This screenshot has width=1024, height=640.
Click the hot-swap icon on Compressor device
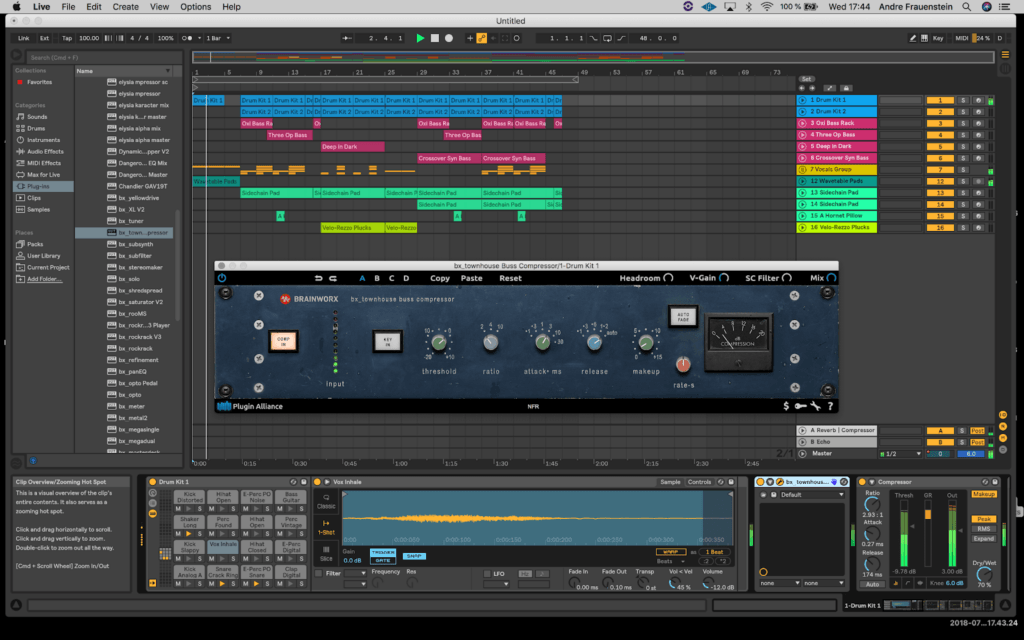point(985,482)
